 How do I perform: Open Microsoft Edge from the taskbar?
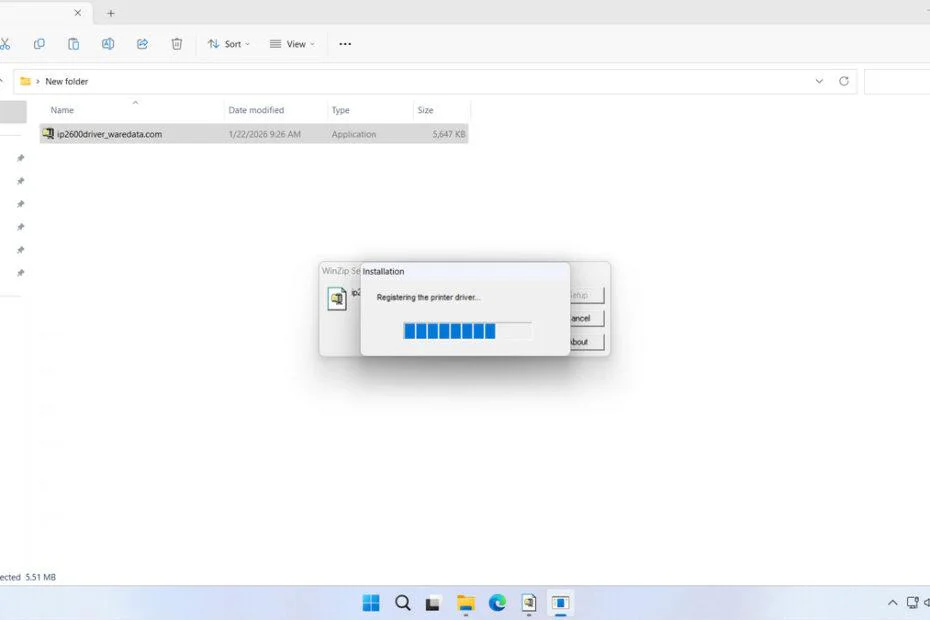tap(497, 603)
